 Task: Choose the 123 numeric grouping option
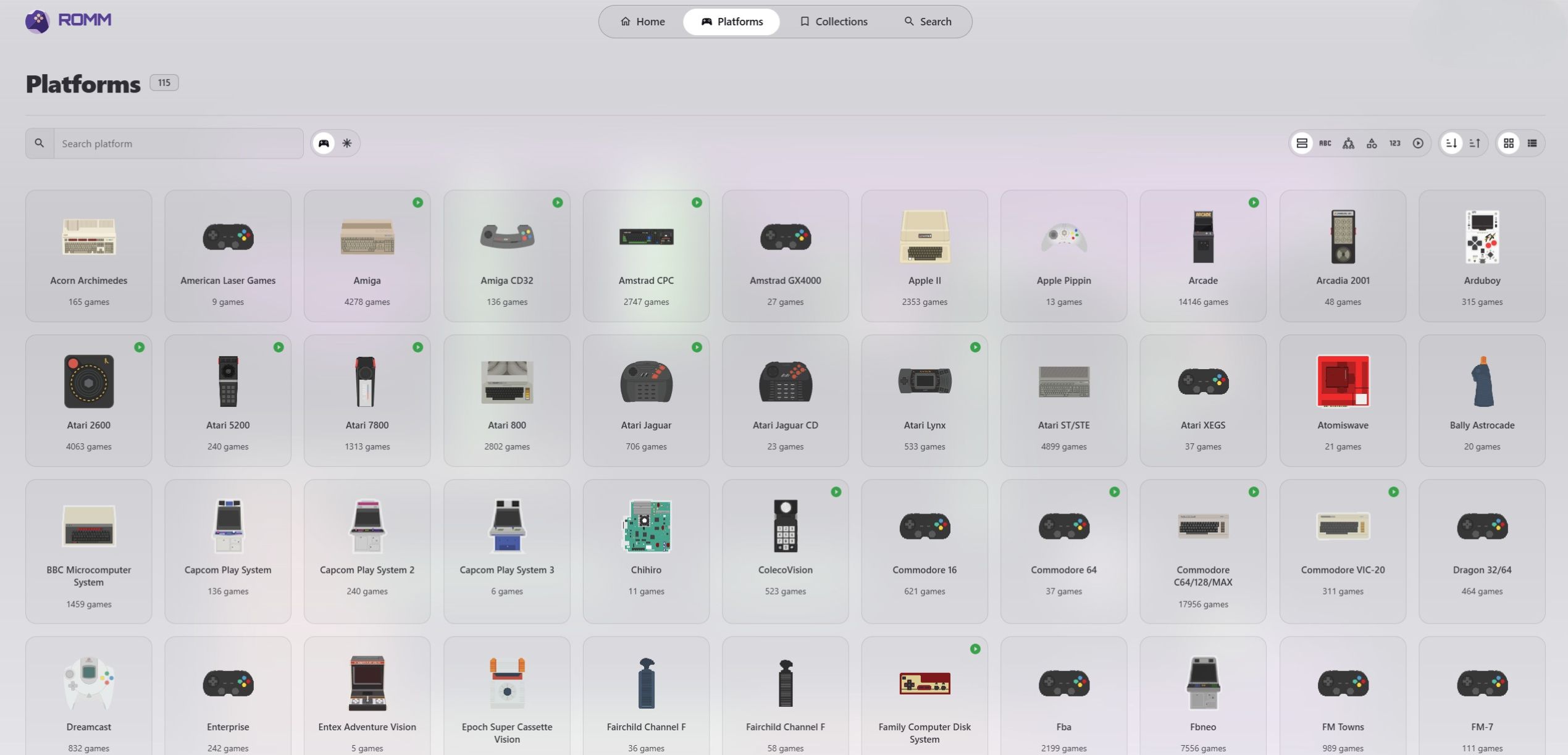(x=1395, y=143)
